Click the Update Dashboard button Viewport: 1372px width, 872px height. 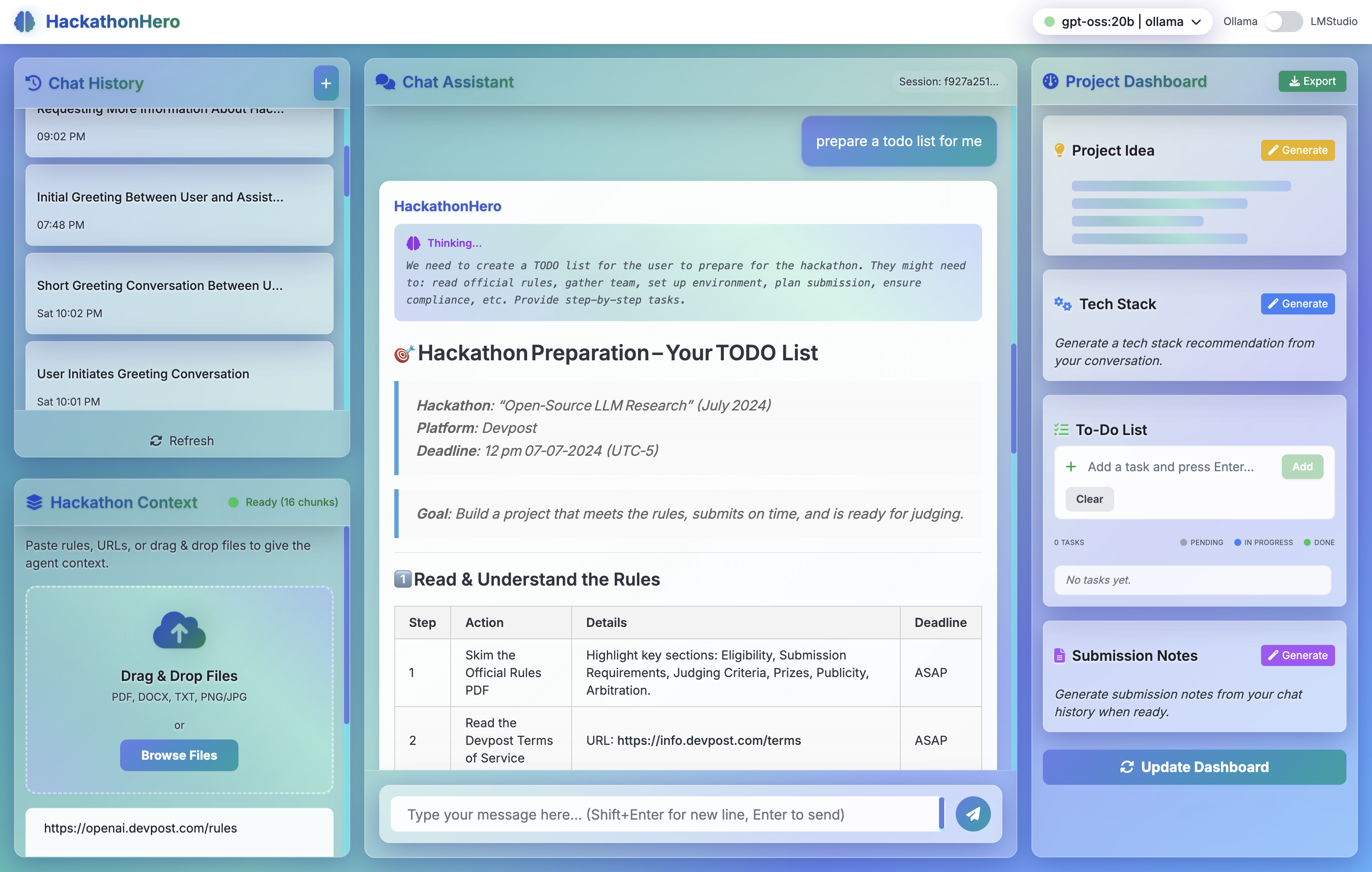1194,767
